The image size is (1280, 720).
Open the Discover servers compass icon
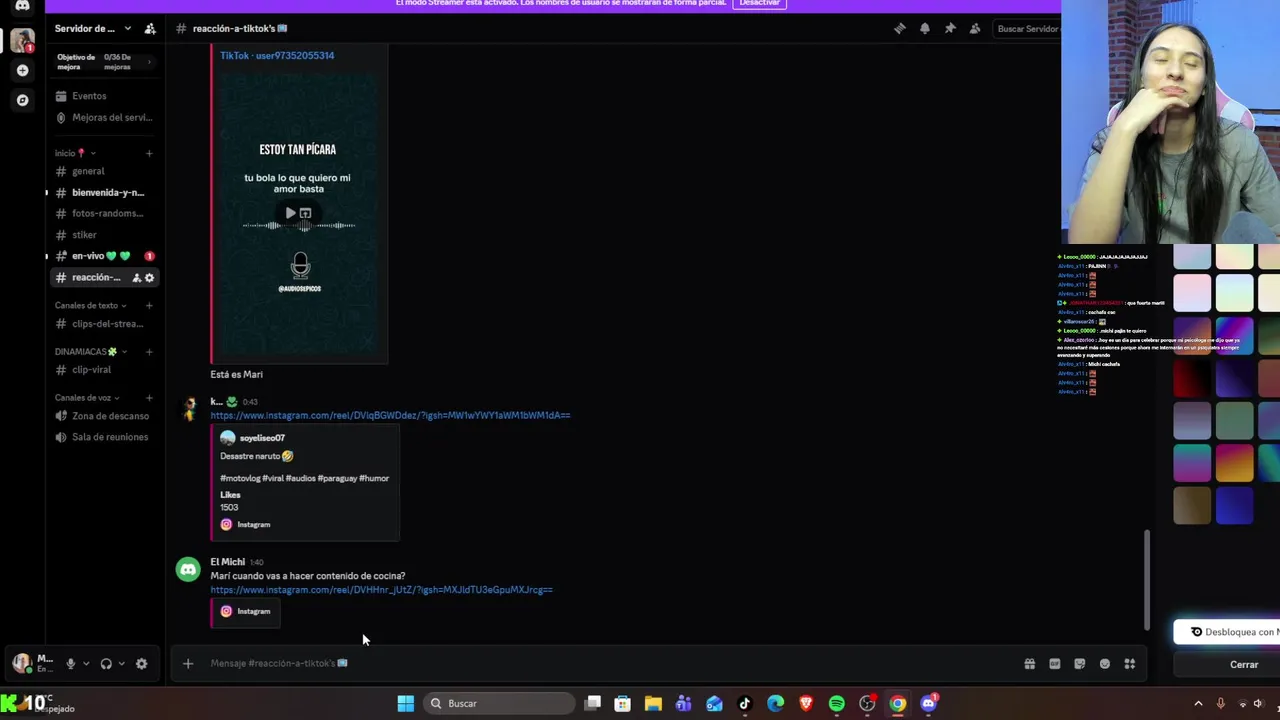click(x=22, y=100)
